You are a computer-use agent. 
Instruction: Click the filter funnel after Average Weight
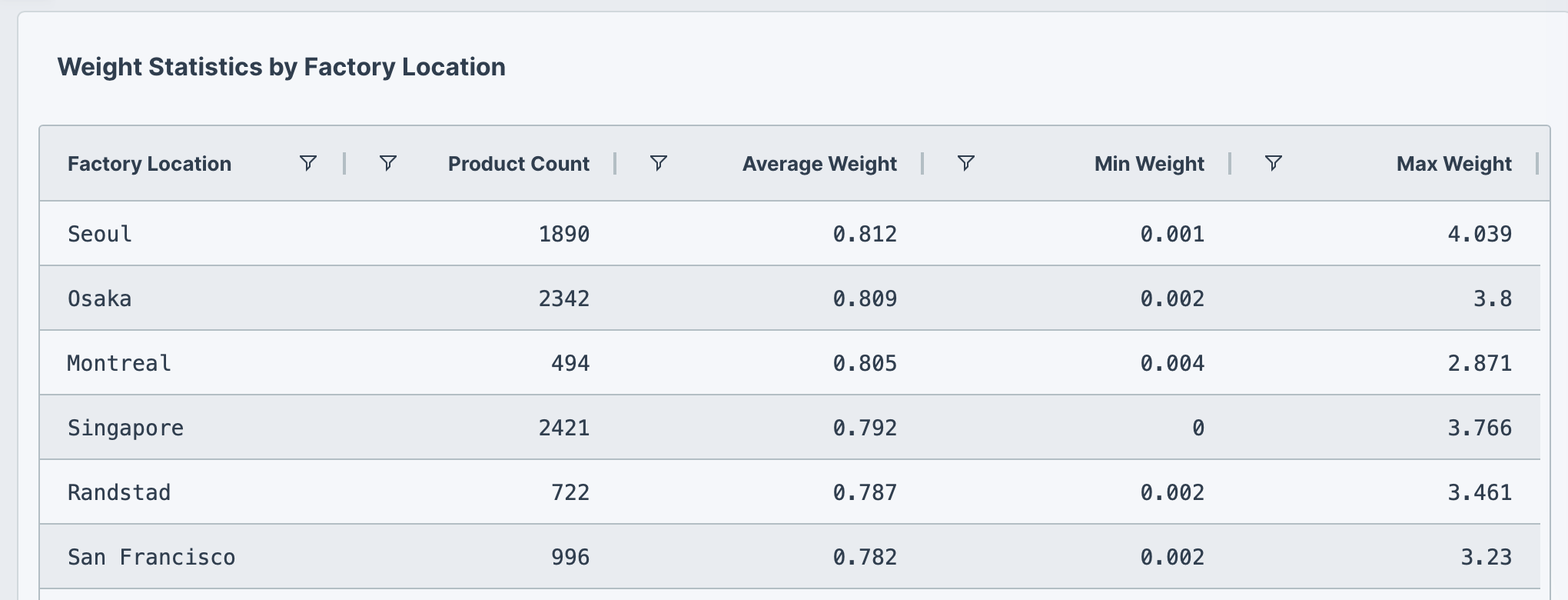pyautogui.click(x=965, y=163)
